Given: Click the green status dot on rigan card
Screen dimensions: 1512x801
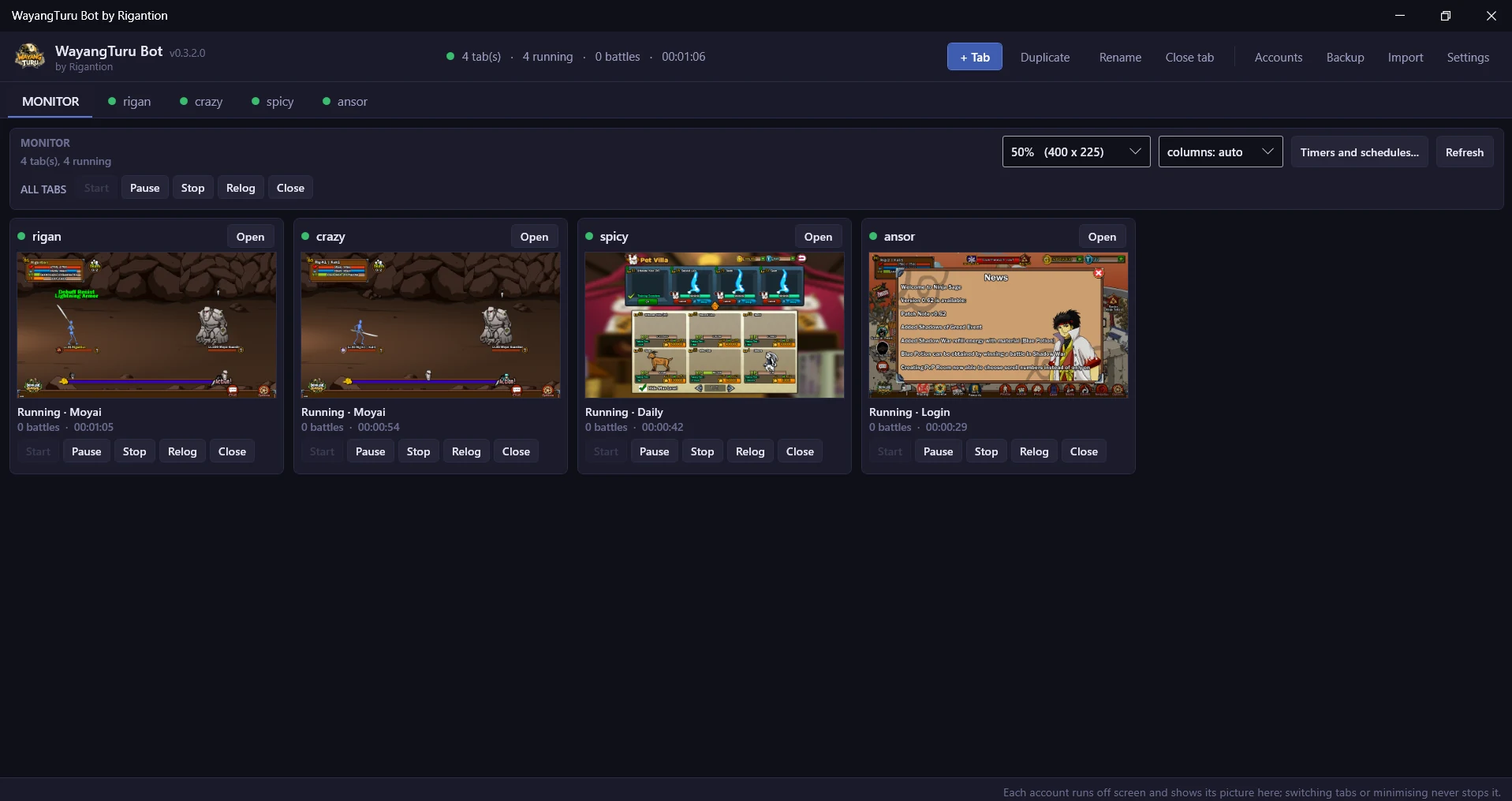Looking at the screenshot, I should (21, 236).
